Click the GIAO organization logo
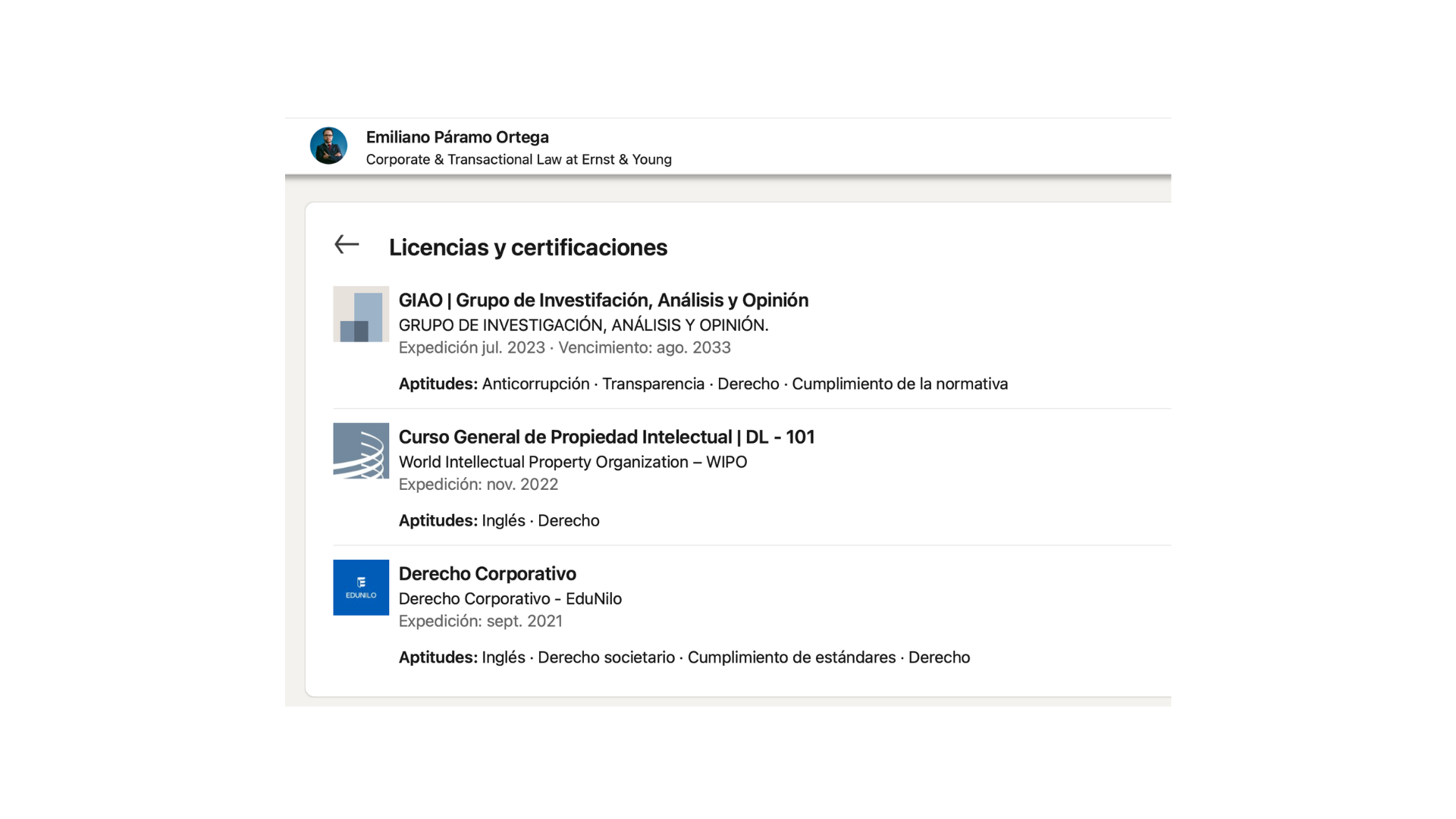 pyautogui.click(x=361, y=314)
